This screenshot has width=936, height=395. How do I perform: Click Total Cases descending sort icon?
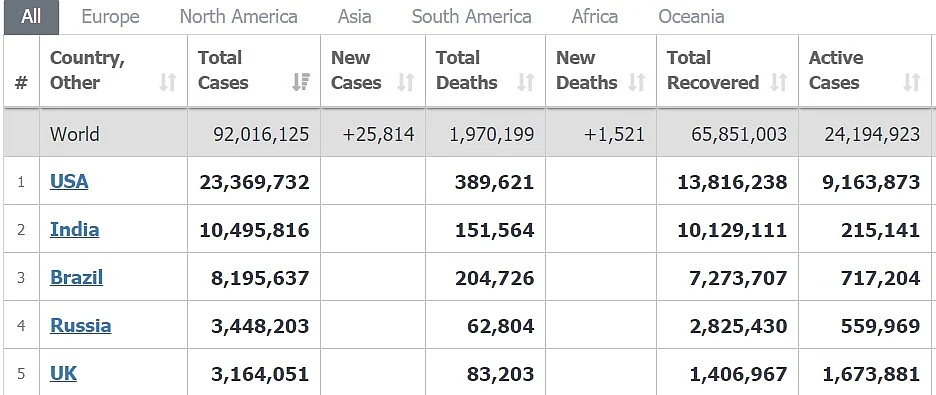coord(301,82)
